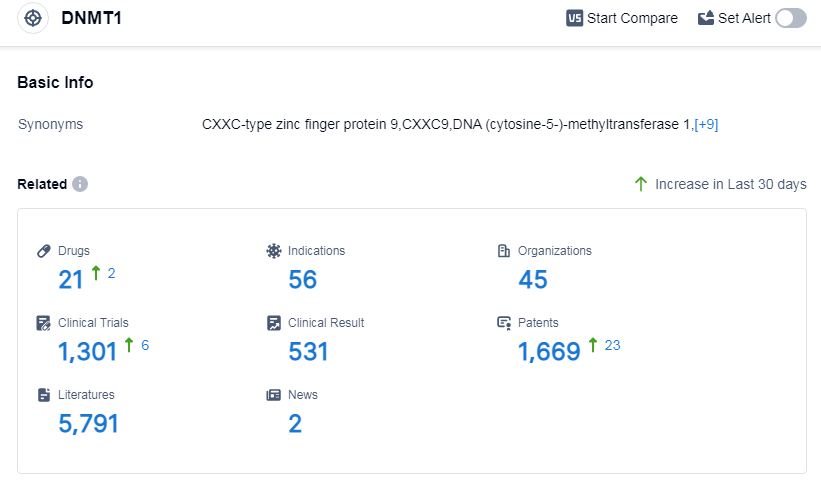
Task: Click the Indications virus icon
Action: 274,251
